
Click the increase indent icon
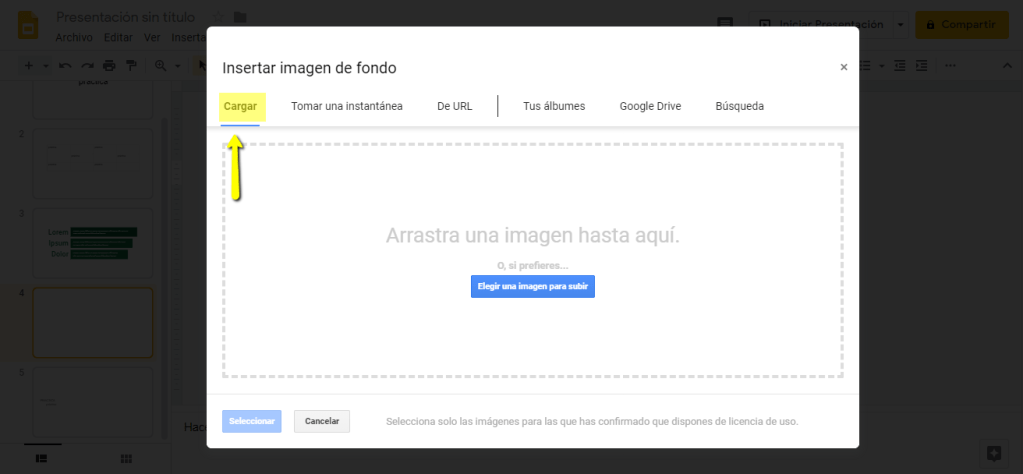[x=921, y=66]
